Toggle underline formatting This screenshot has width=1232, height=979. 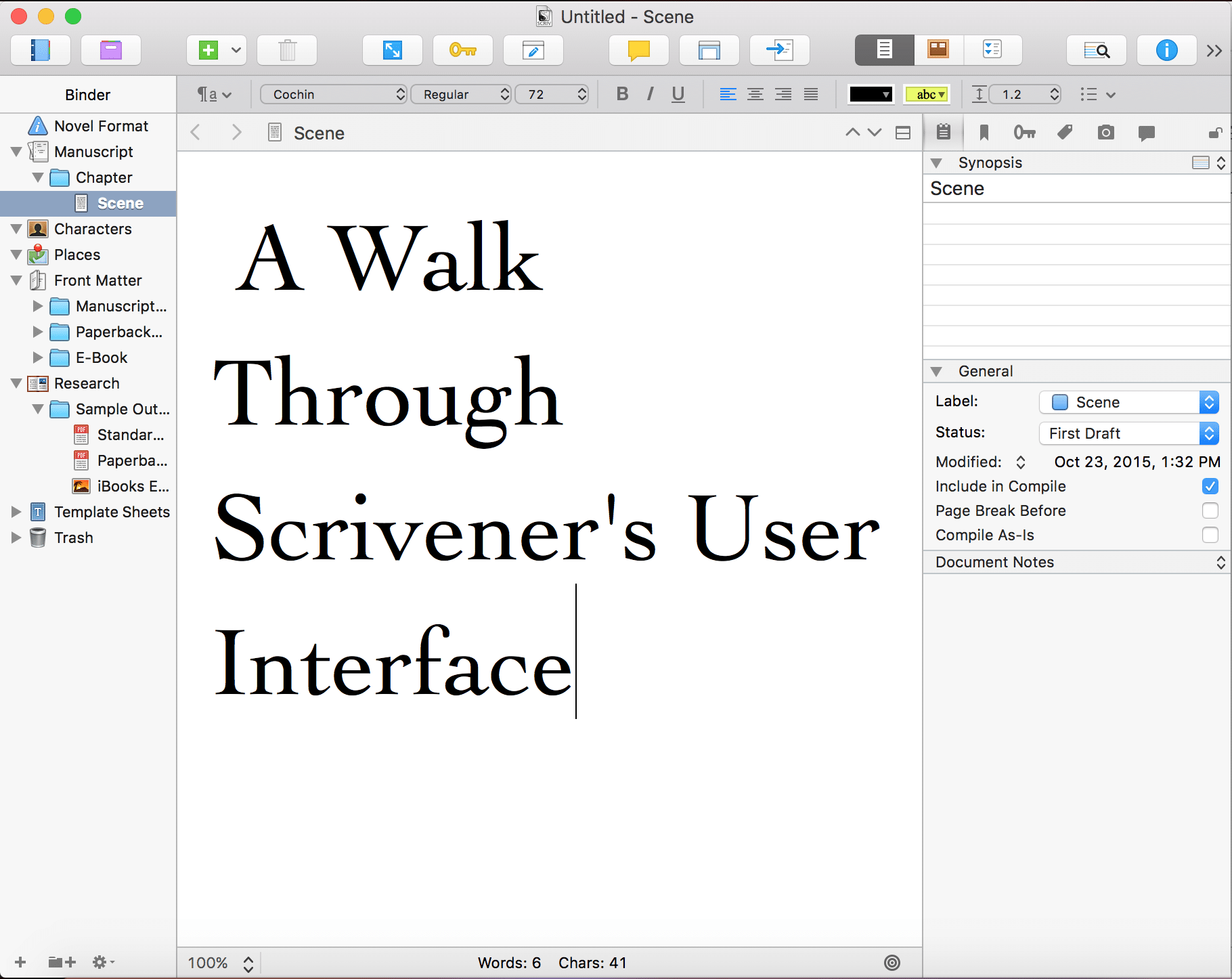[678, 94]
